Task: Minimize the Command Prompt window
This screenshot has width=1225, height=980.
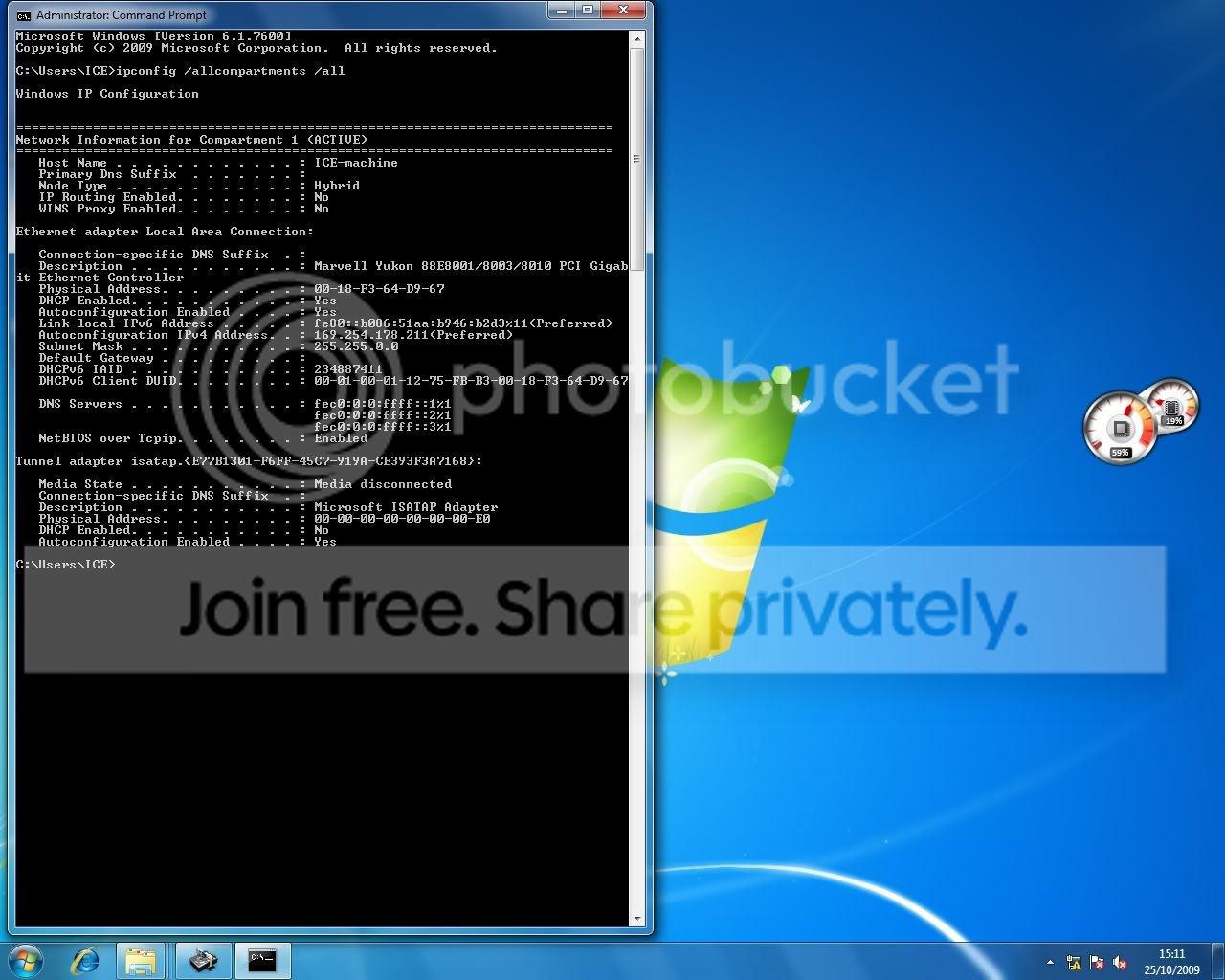Action: tap(562, 11)
